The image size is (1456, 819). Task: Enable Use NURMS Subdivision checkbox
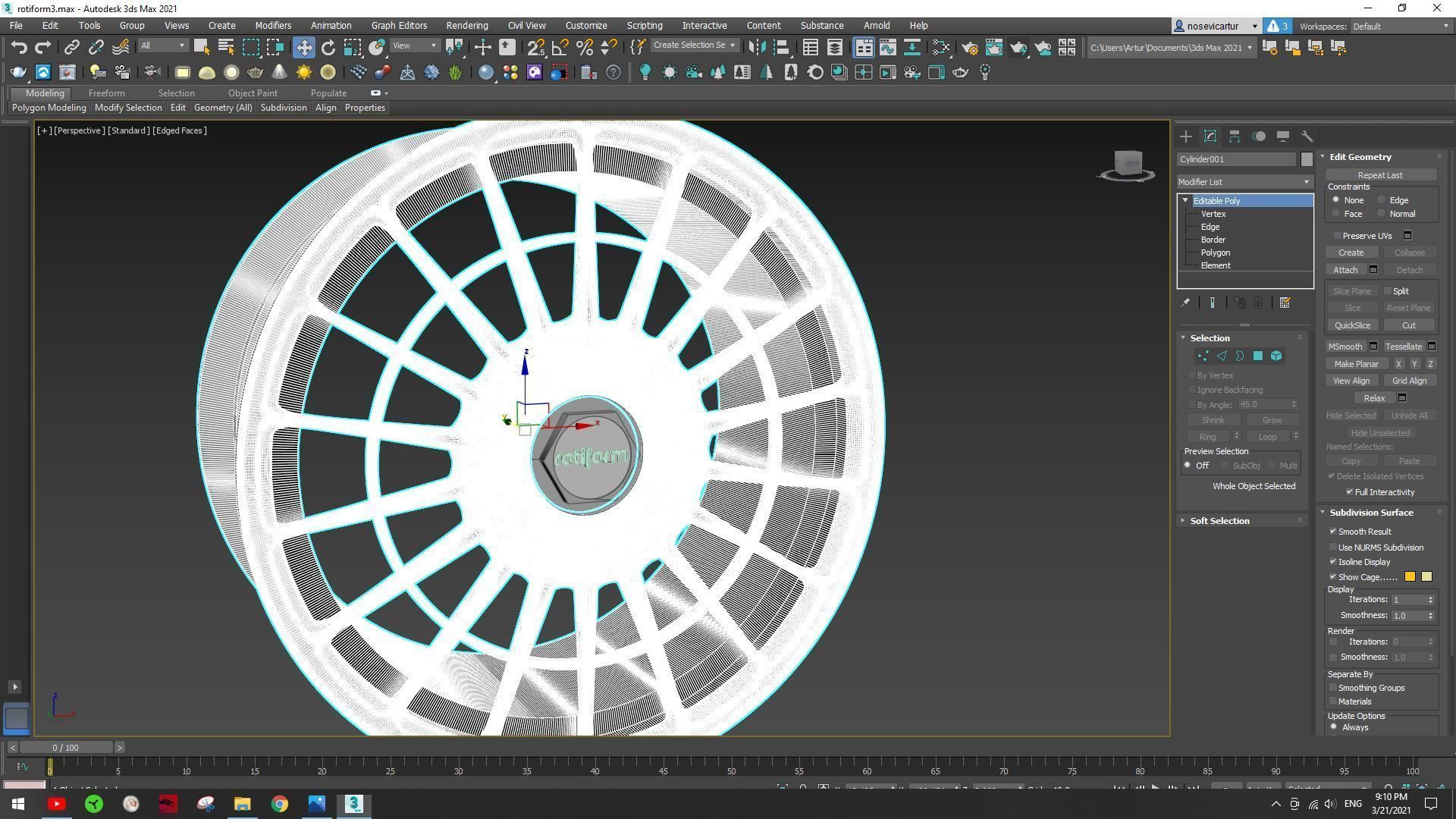(x=1333, y=547)
